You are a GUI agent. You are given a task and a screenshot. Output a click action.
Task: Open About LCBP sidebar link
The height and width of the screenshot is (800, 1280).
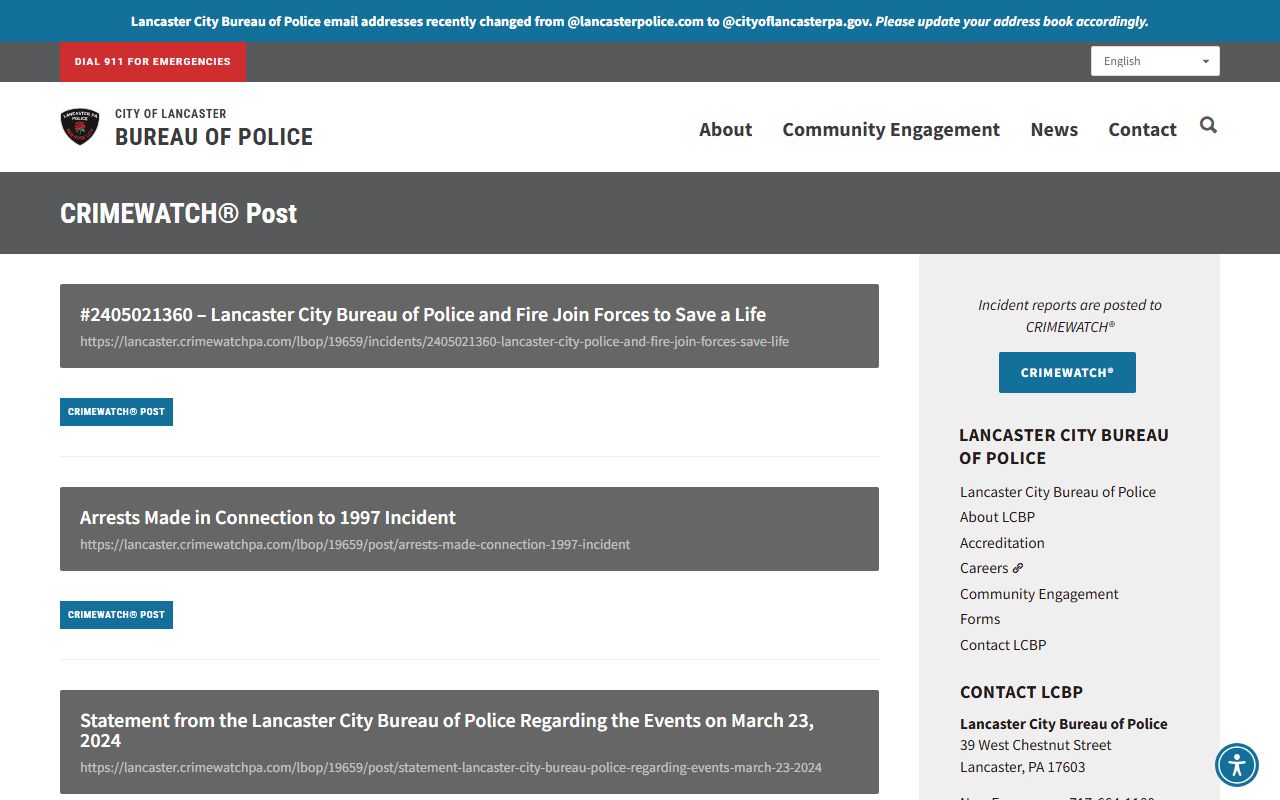point(997,517)
